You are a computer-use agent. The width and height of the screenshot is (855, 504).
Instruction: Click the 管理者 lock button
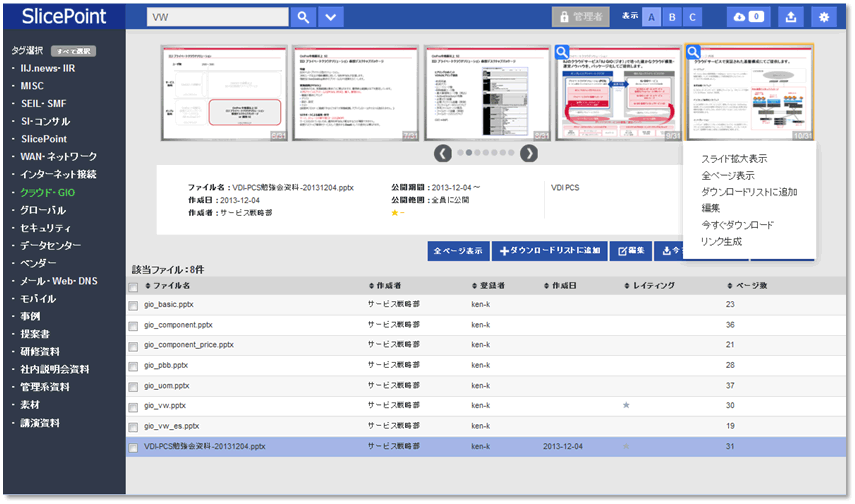[580, 17]
